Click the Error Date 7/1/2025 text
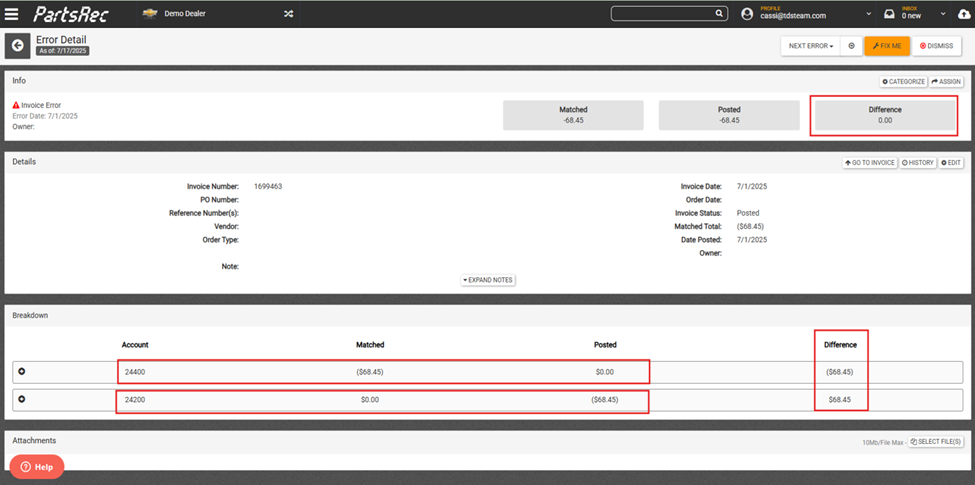The height and width of the screenshot is (485, 975). [x=45, y=116]
